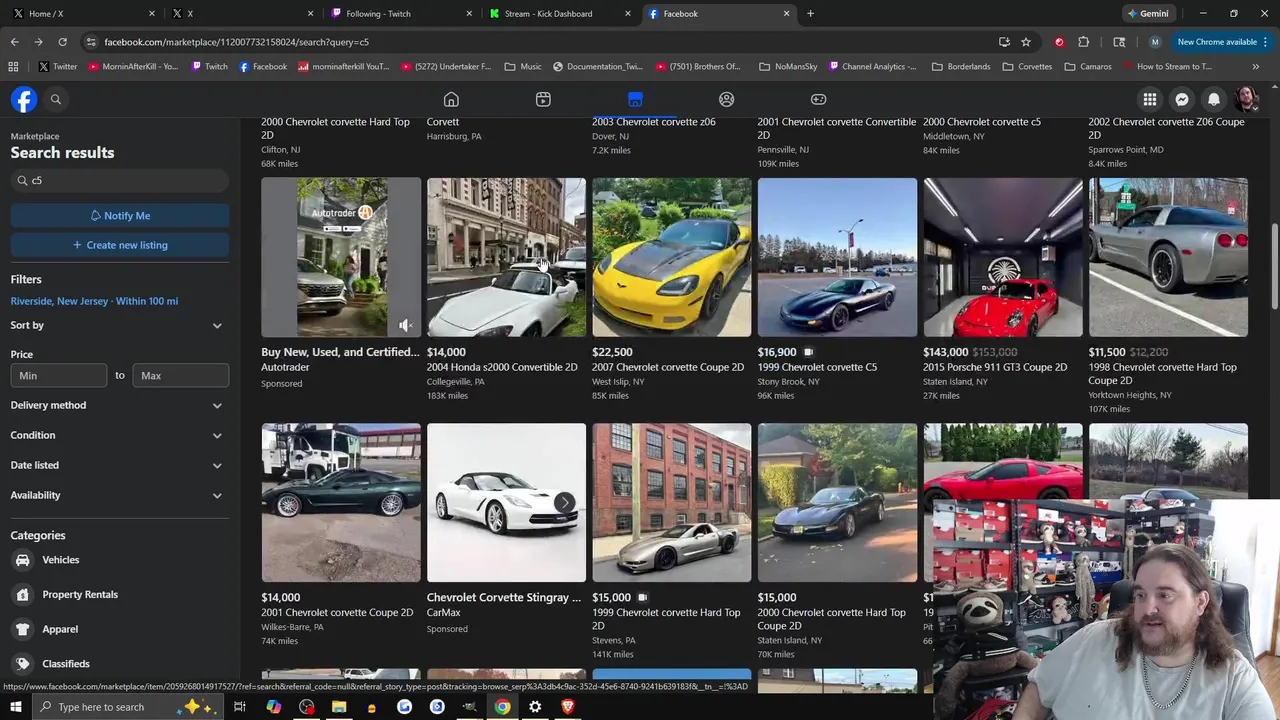Open the Facebook menu grid icon
This screenshot has height=720, width=1280.
tap(1150, 99)
